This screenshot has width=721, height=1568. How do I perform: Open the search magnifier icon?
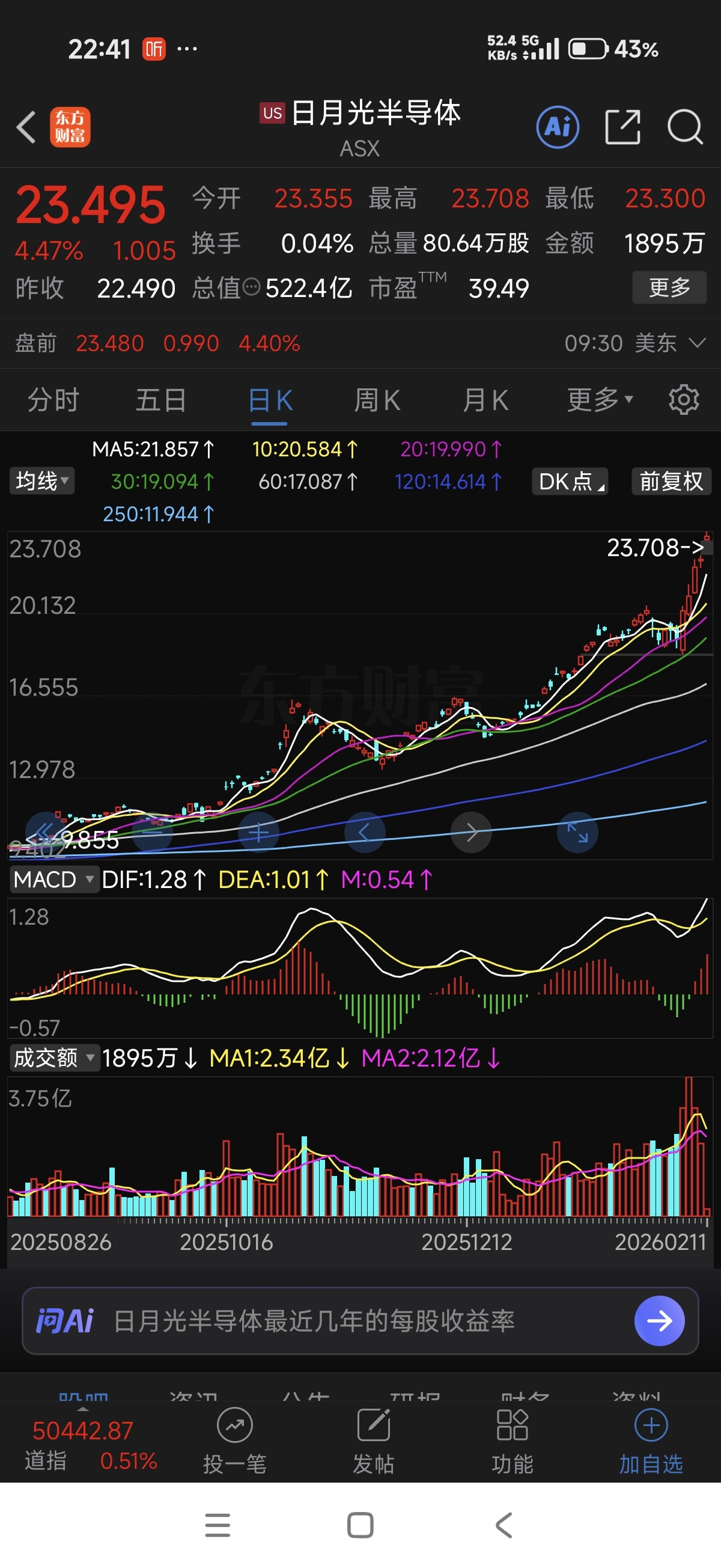click(x=685, y=127)
